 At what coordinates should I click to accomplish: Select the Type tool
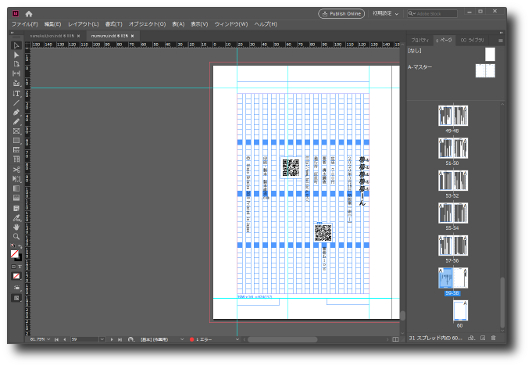coord(16,93)
